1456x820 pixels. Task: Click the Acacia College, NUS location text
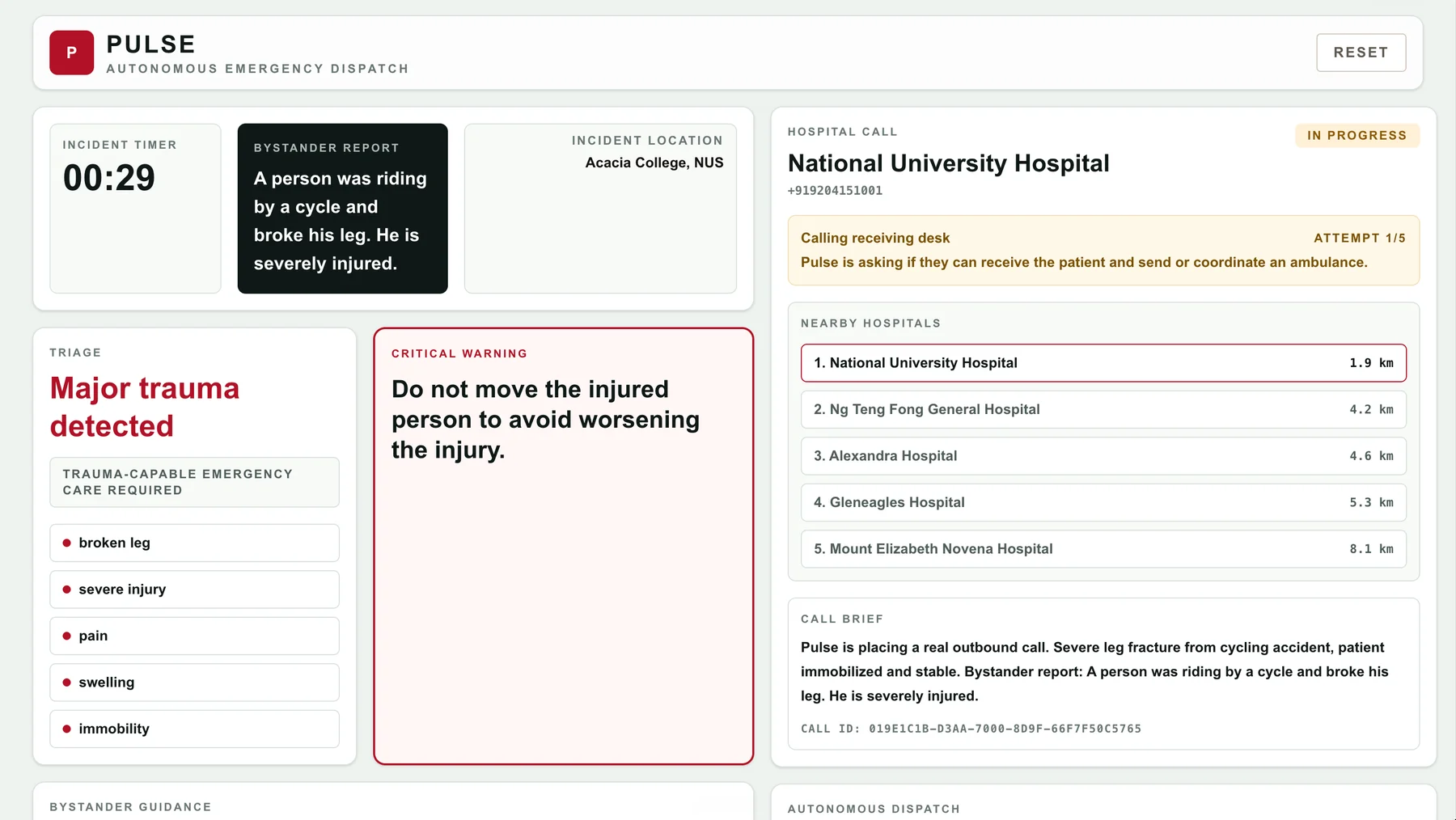654,163
